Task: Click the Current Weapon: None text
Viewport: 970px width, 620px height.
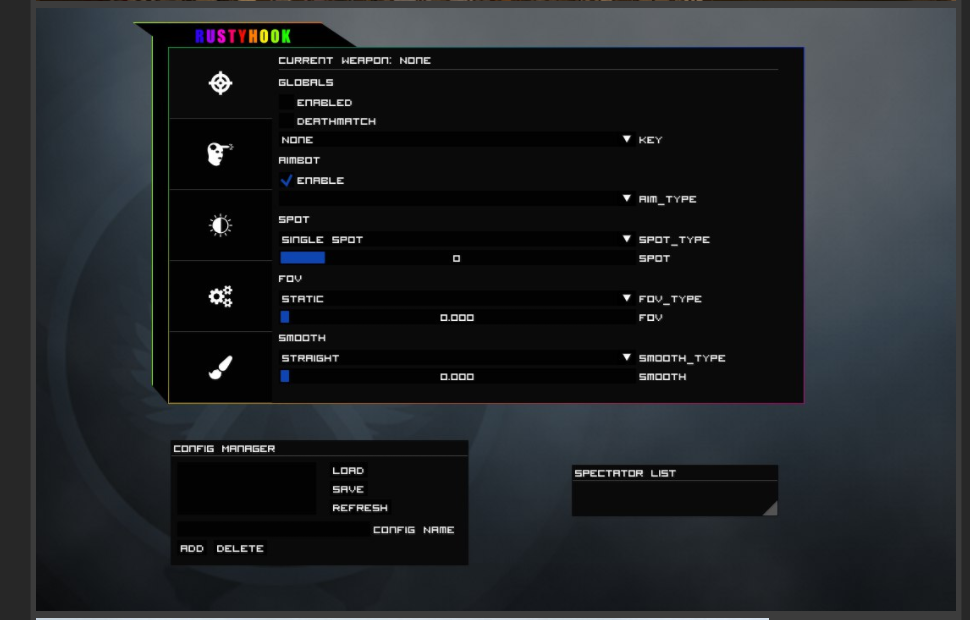Action: click(x=354, y=61)
